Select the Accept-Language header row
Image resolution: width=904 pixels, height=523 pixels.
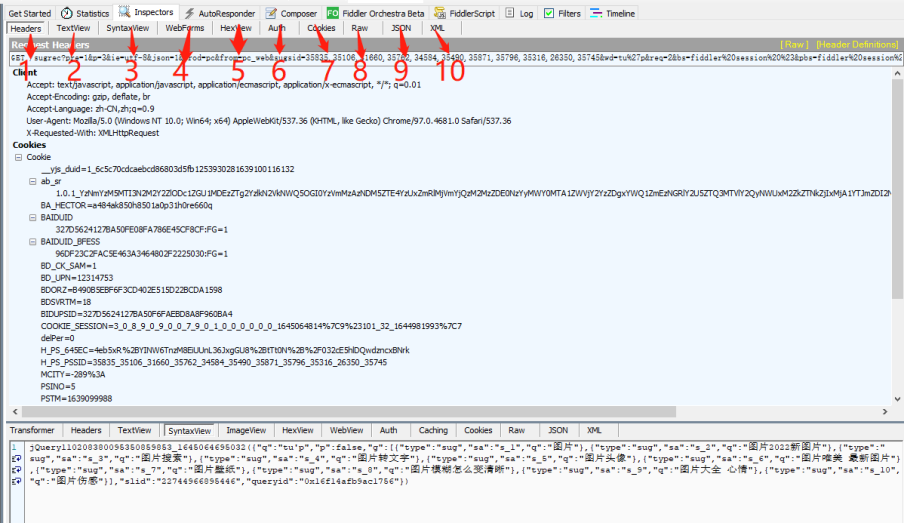tap(91, 109)
